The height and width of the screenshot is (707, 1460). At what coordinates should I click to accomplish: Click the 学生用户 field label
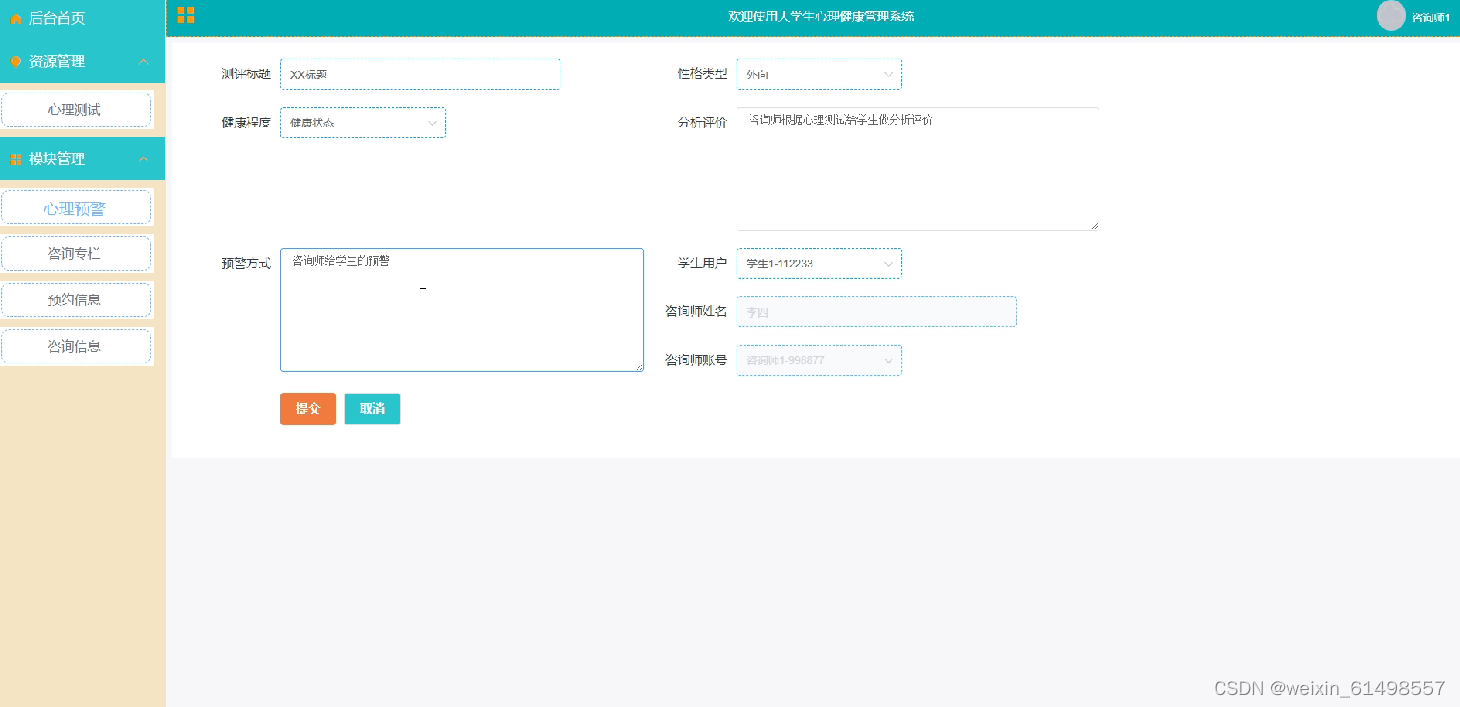[x=702, y=264]
